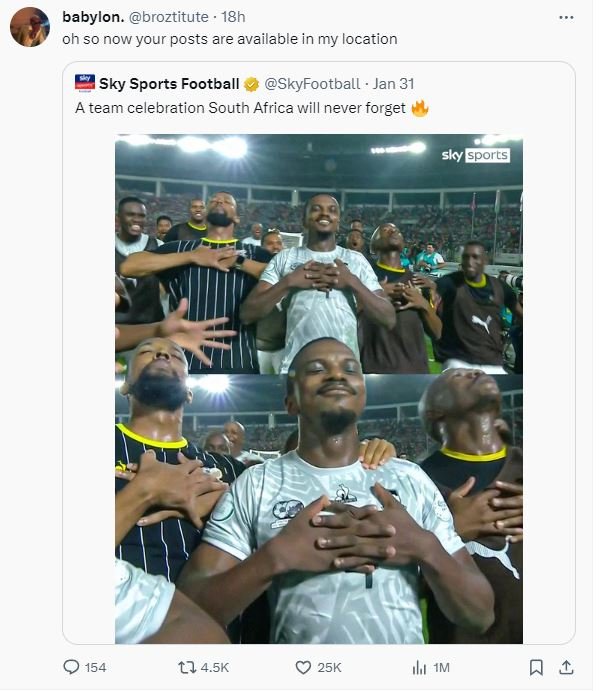Viewport: 601px width, 691px height.
Task: Open view analytics showing 1M
Action: click(419, 667)
